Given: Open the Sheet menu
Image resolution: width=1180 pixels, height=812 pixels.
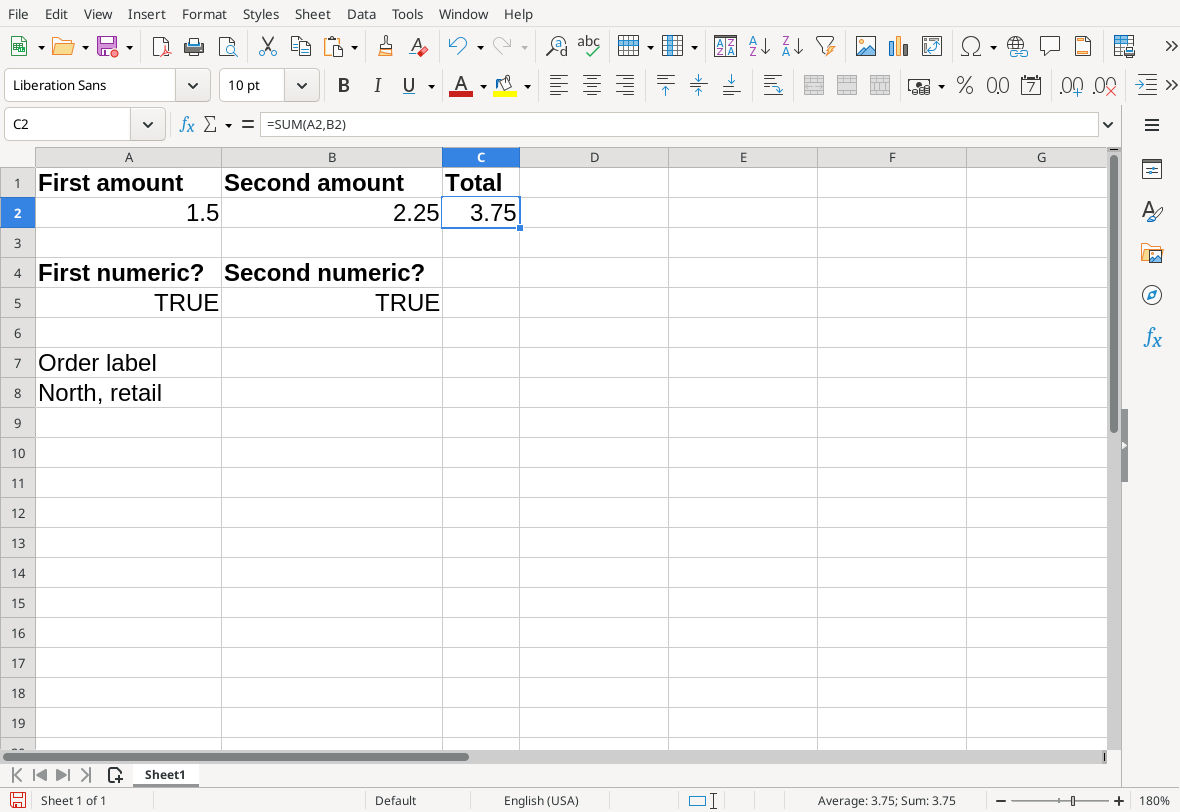Looking at the screenshot, I should tap(312, 14).
